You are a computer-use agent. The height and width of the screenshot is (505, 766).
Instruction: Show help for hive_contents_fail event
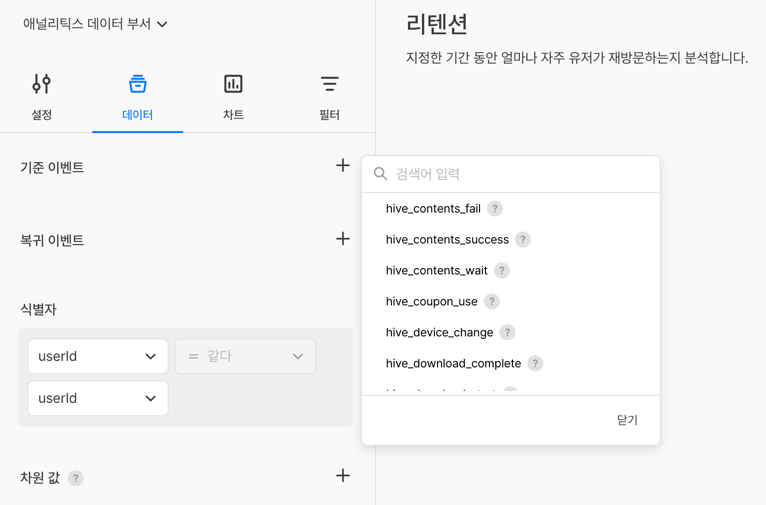pyautogui.click(x=495, y=209)
